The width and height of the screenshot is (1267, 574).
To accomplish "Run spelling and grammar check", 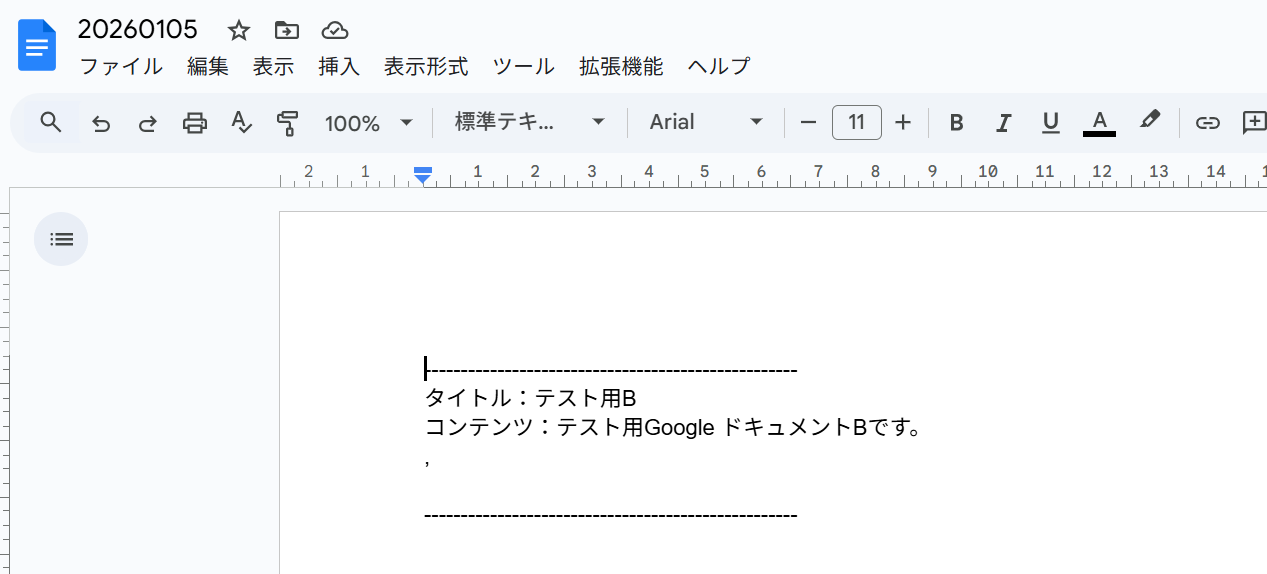I will click(x=241, y=123).
